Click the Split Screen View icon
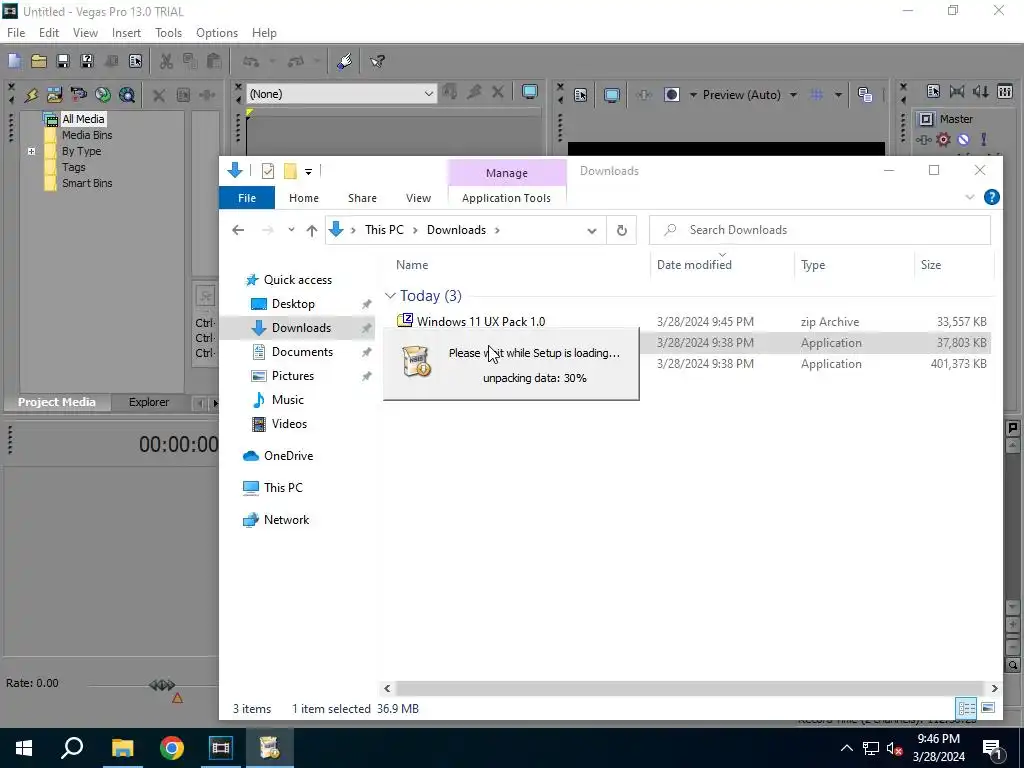The height and width of the screenshot is (768, 1024). click(x=672, y=95)
